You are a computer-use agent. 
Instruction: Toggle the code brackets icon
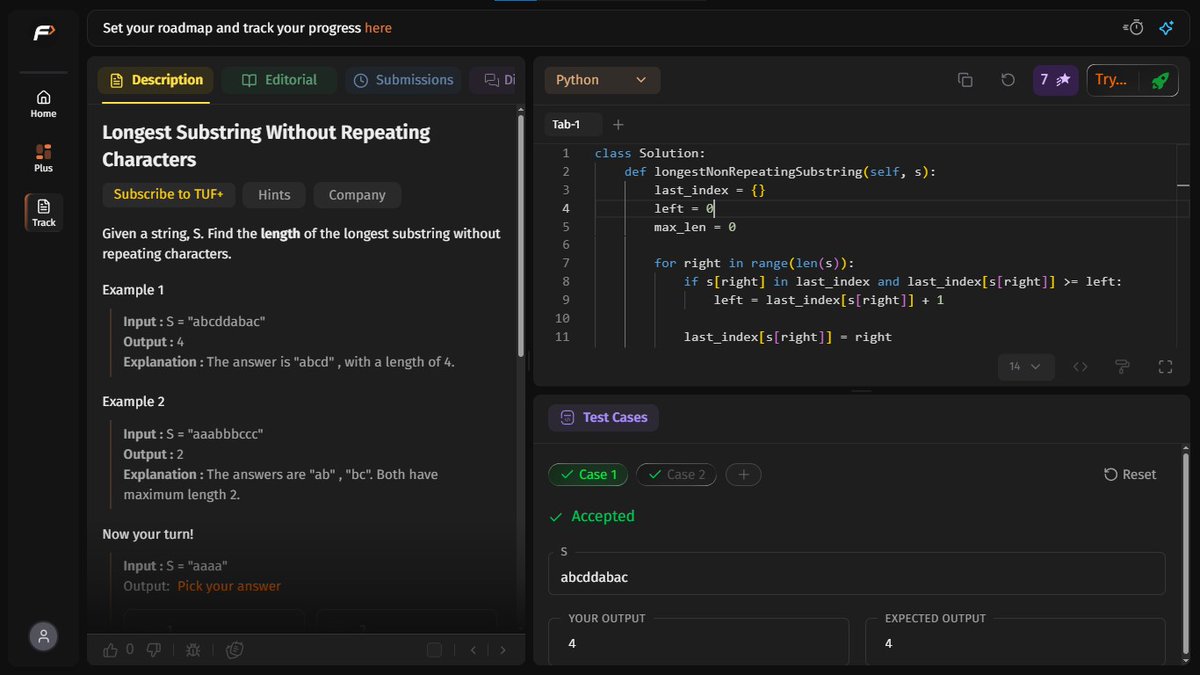pyautogui.click(x=1080, y=367)
